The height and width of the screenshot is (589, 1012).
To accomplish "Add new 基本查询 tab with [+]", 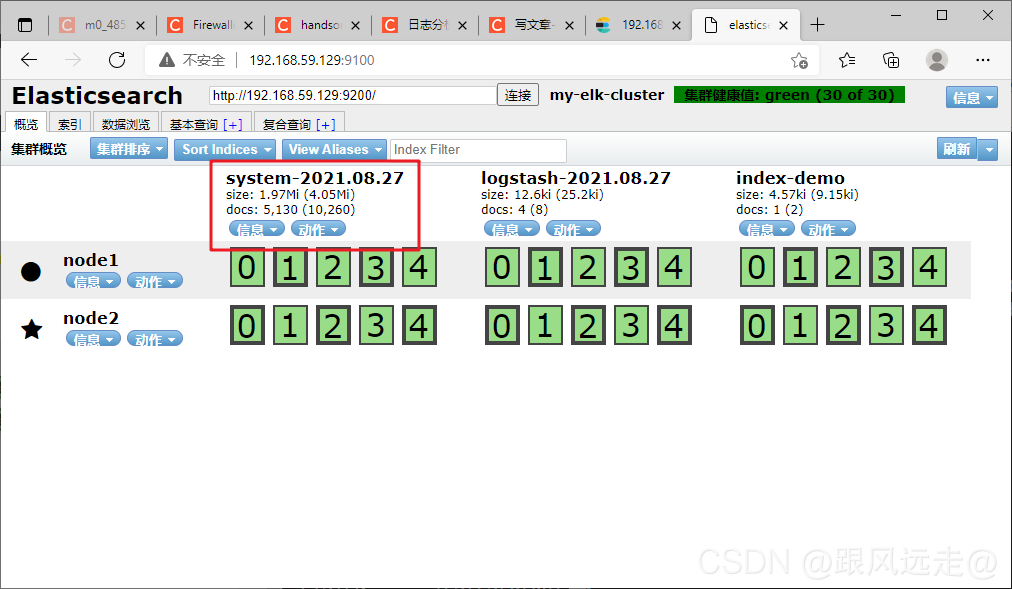I will tap(233, 125).
